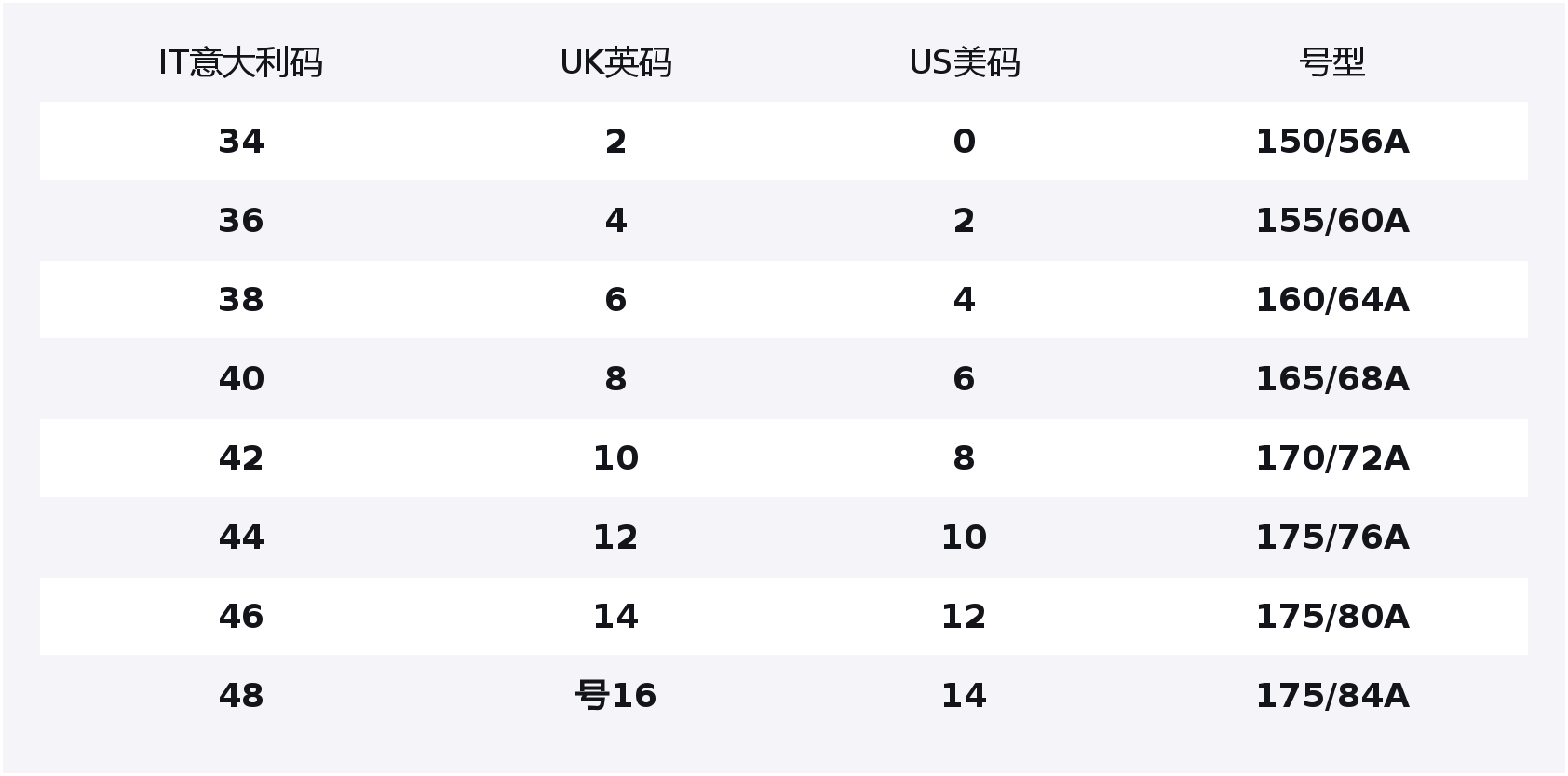Select IT size 34 cell
Viewport: 1568px width, 776px height.
[240, 142]
